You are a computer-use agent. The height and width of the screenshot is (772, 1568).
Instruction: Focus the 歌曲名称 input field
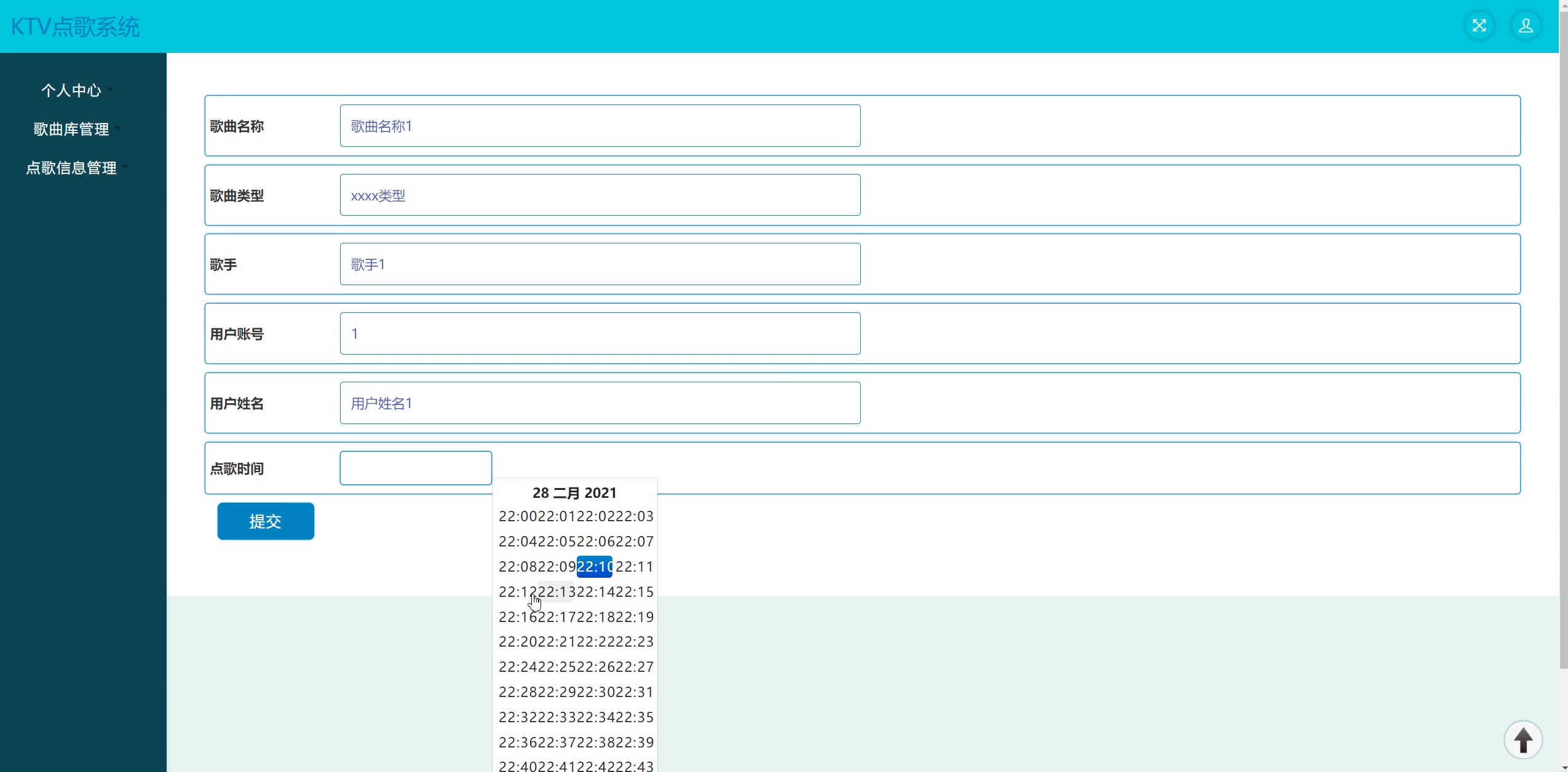(600, 126)
